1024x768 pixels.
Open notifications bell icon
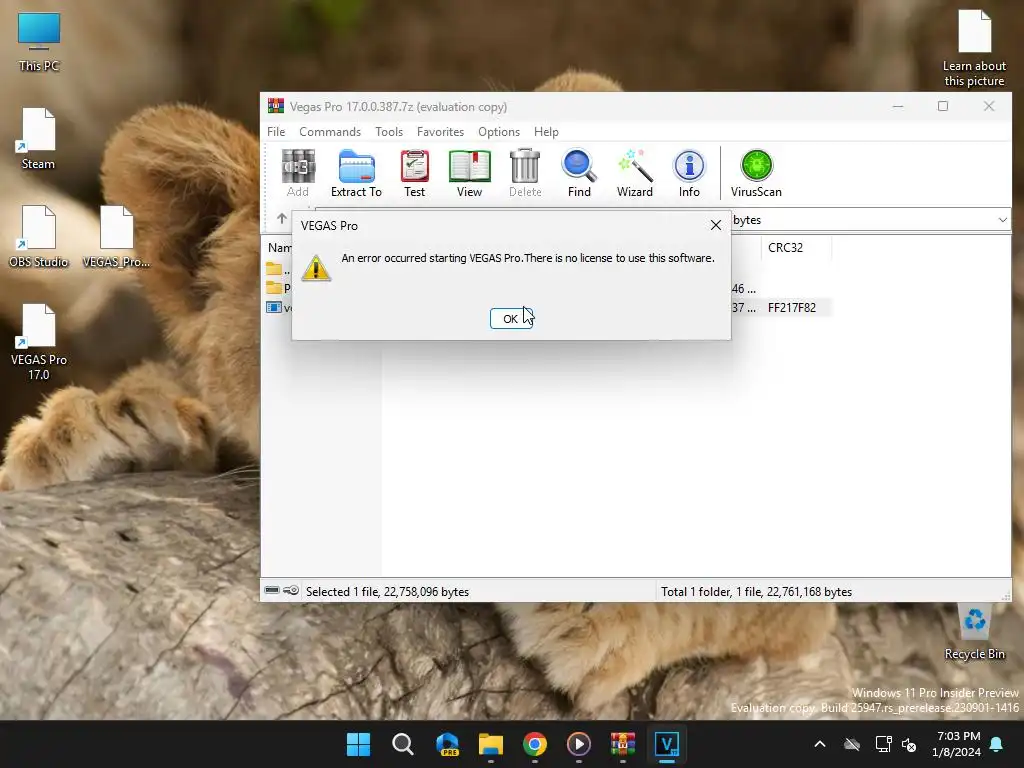(x=997, y=744)
